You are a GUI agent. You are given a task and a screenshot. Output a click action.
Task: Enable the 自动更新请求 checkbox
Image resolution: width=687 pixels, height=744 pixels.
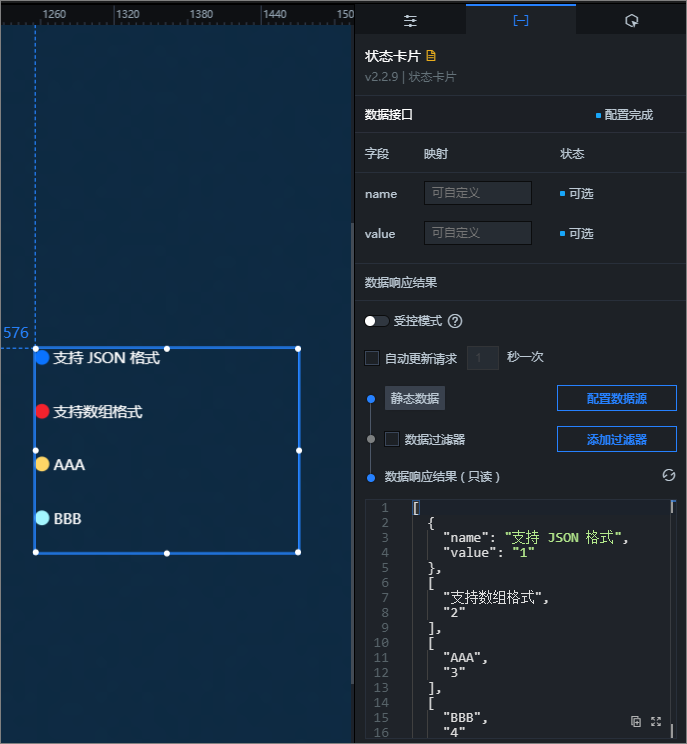(371, 357)
